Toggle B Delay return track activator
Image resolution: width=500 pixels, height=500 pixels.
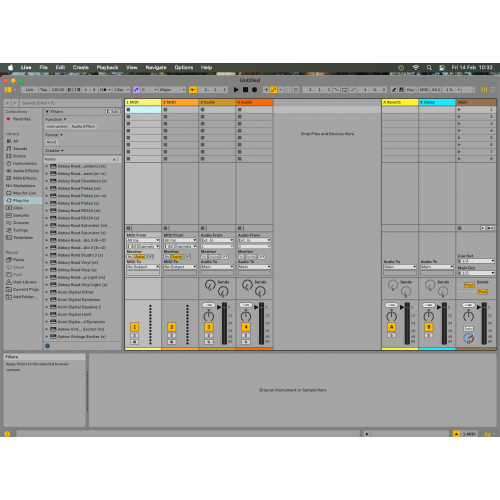point(429,327)
